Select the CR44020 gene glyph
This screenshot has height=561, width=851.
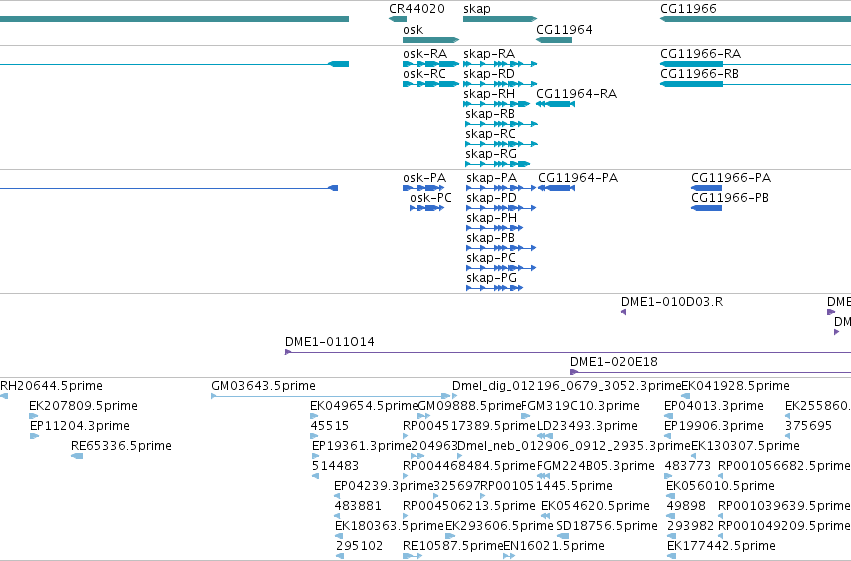pyautogui.click(x=398, y=19)
